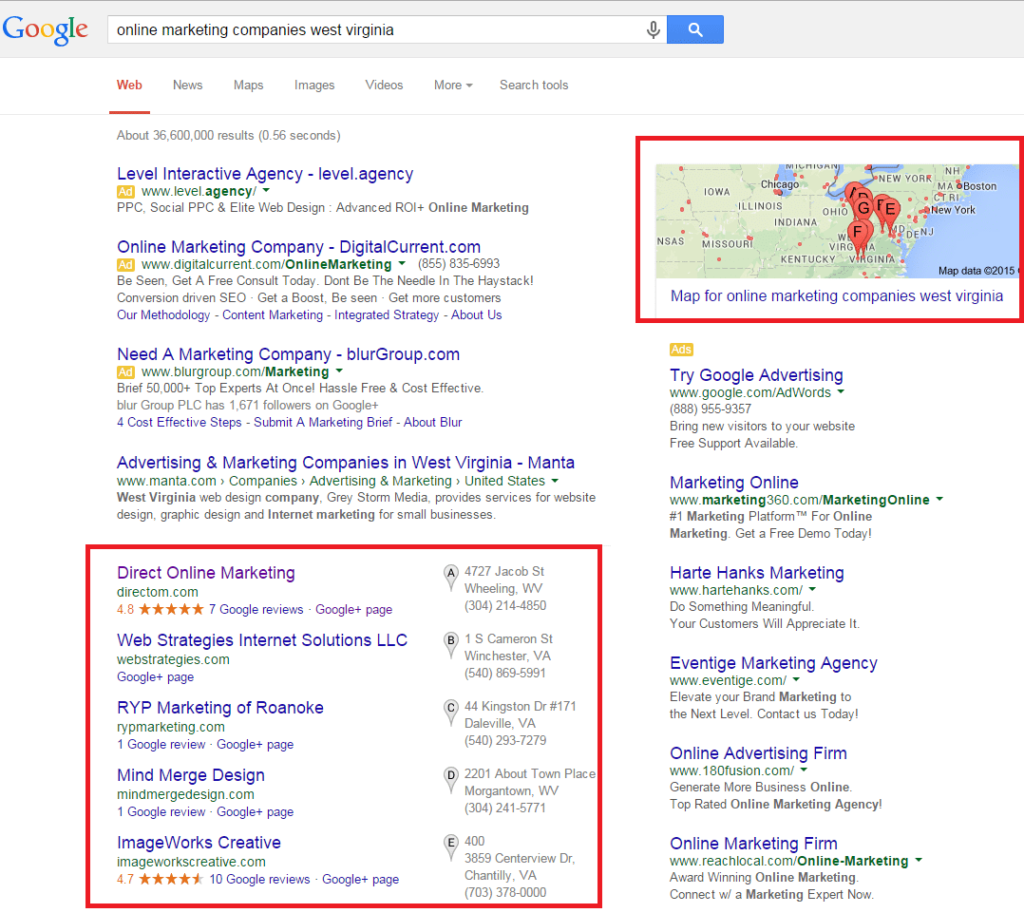Open 7 Google reviews for Direct Online Marketing
Screen dimensions: 1024x913
click(255, 609)
